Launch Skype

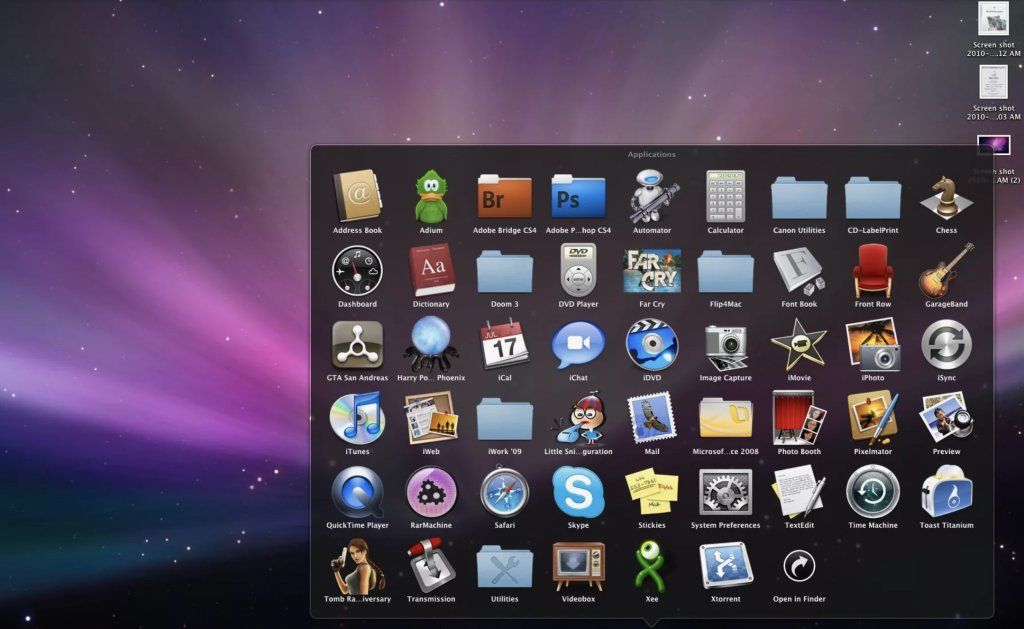(578, 492)
